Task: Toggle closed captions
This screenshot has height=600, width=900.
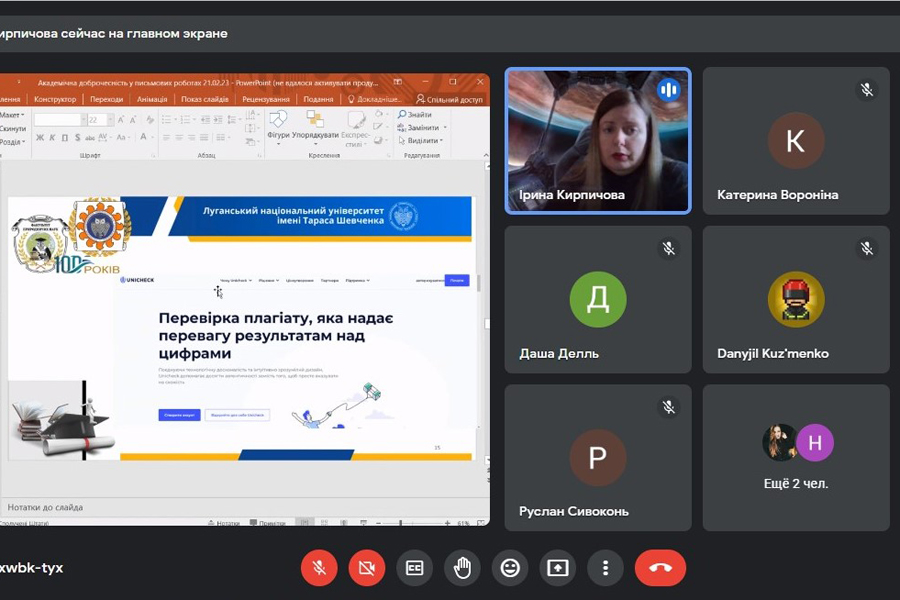Action: tap(414, 568)
